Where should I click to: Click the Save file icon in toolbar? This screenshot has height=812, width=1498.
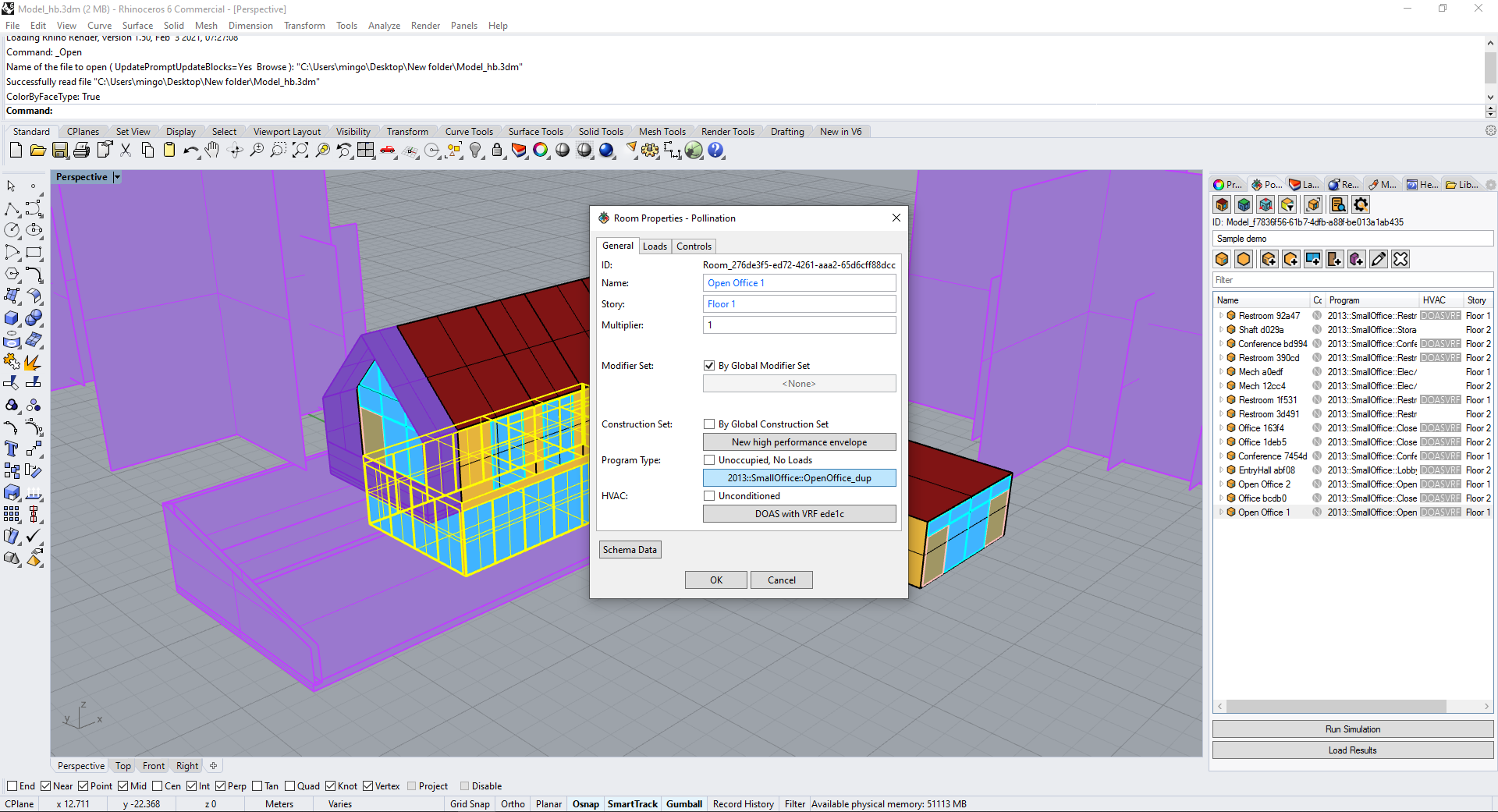(x=60, y=151)
